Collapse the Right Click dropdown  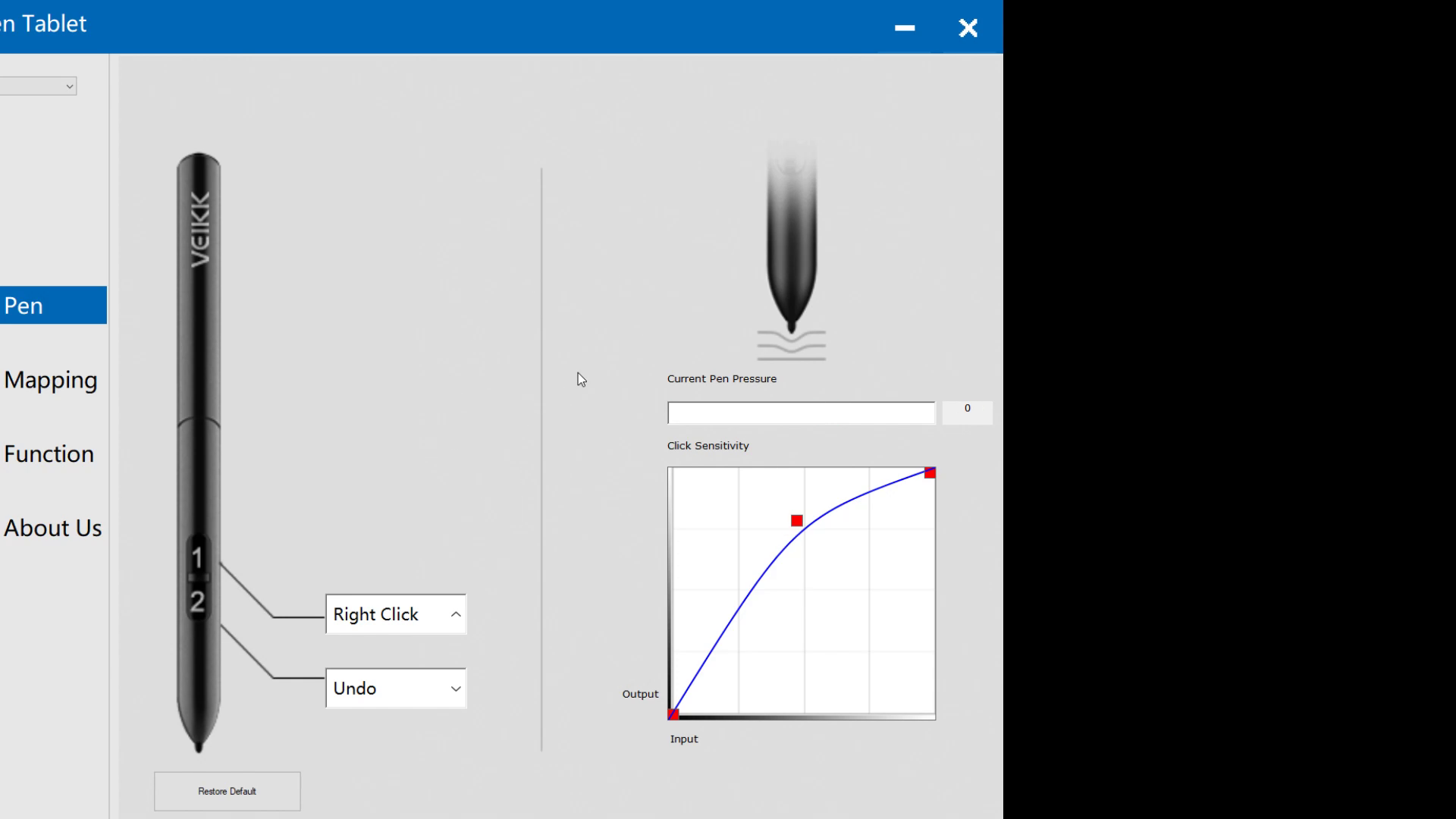click(455, 614)
